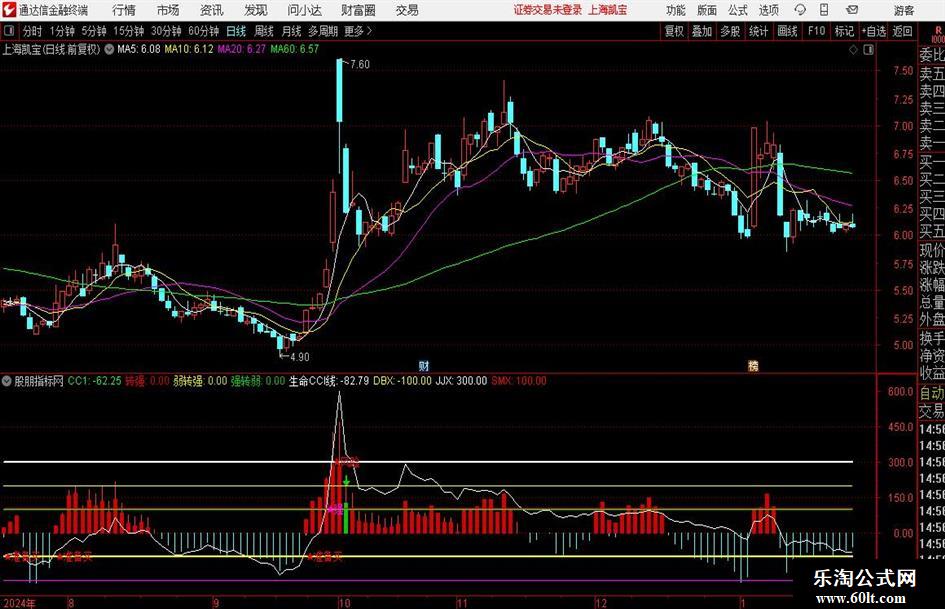Open the 功能 menu
945x609 pixels.
coord(676,10)
